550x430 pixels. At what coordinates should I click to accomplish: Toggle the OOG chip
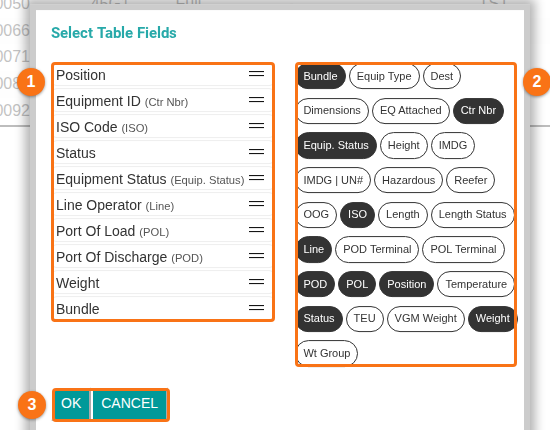pyautogui.click(x=316, y=214)
